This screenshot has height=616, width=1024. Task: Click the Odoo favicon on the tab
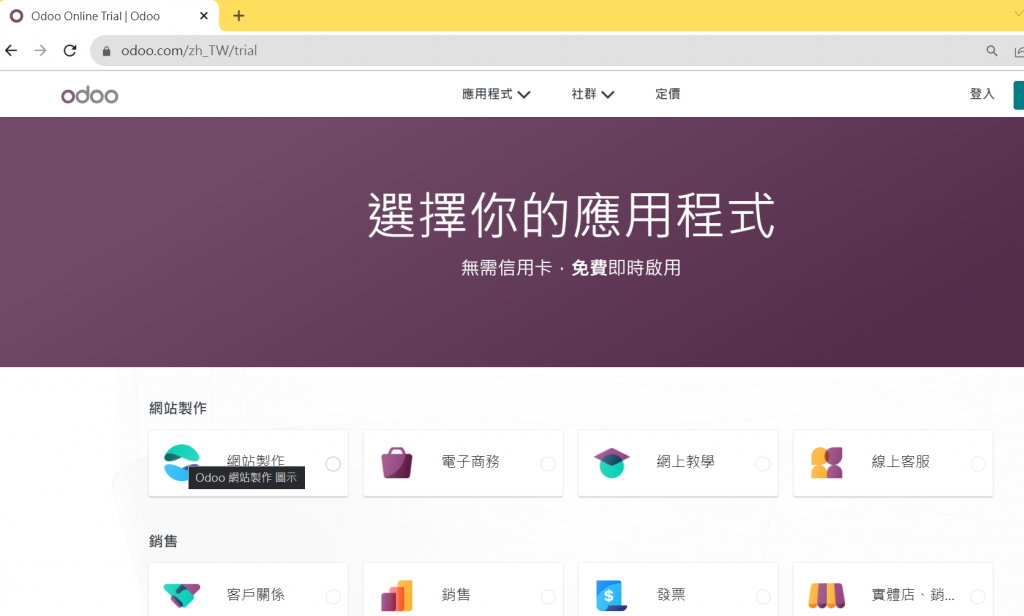click(x=16, y=16)
